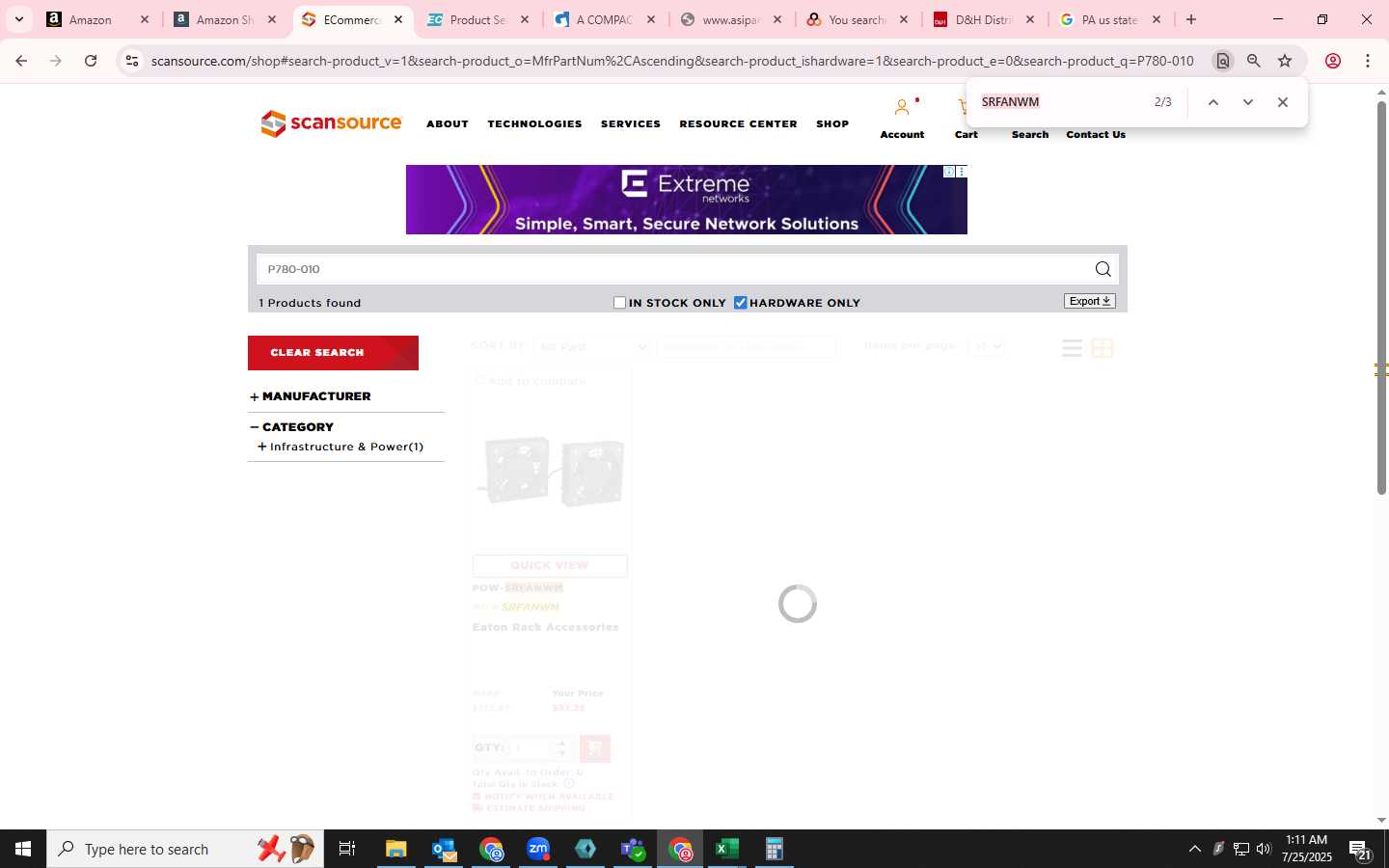Image resolution: width=1389 pixels, height=868 pixels.
Task: Click the Windows taskbar search box
Action: point(185,849)
